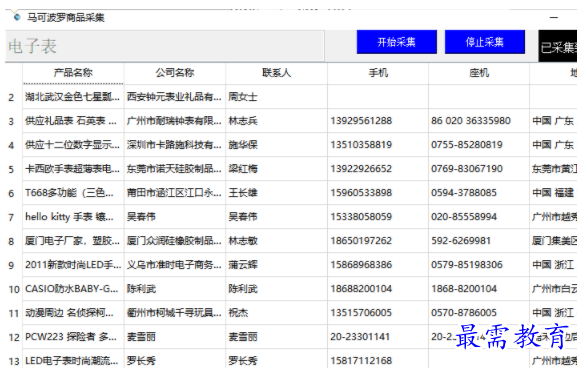
Task: Select phone cell 15868968386
Action: tap(378, 265)
